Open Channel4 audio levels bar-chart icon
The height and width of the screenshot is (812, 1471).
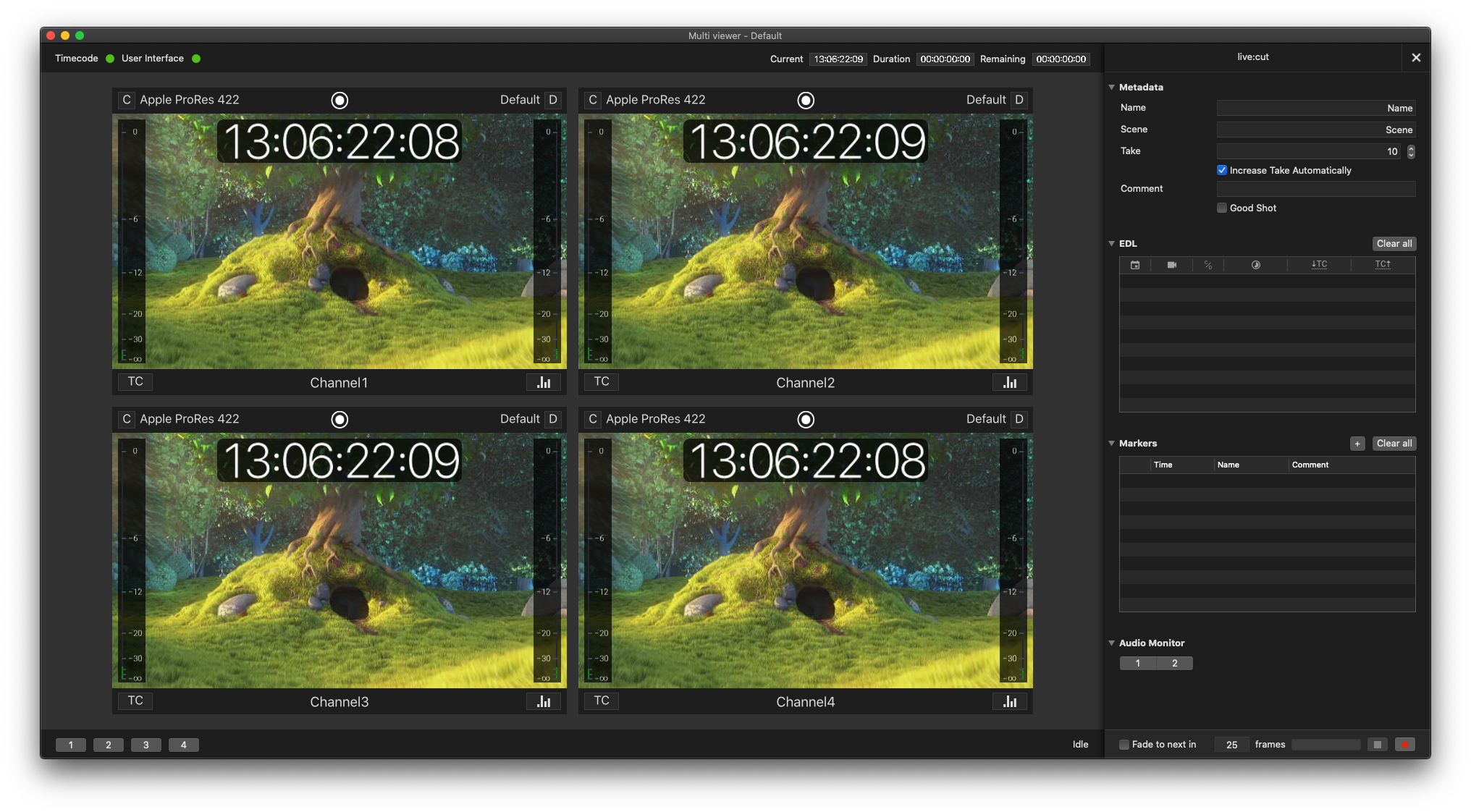click(1010, 701)
